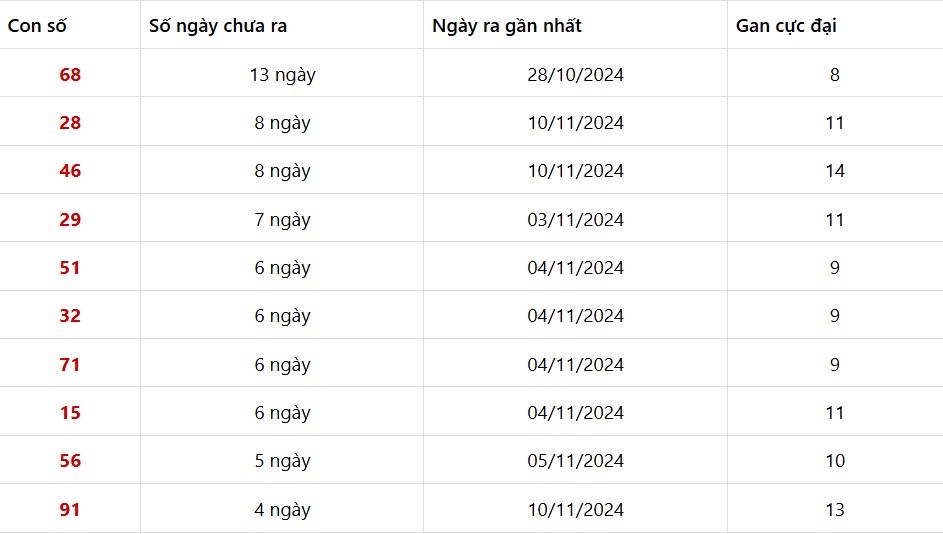Click the date 05/11/2024 cell
This screenshot has width=943, height=534.
pos(575,461)
